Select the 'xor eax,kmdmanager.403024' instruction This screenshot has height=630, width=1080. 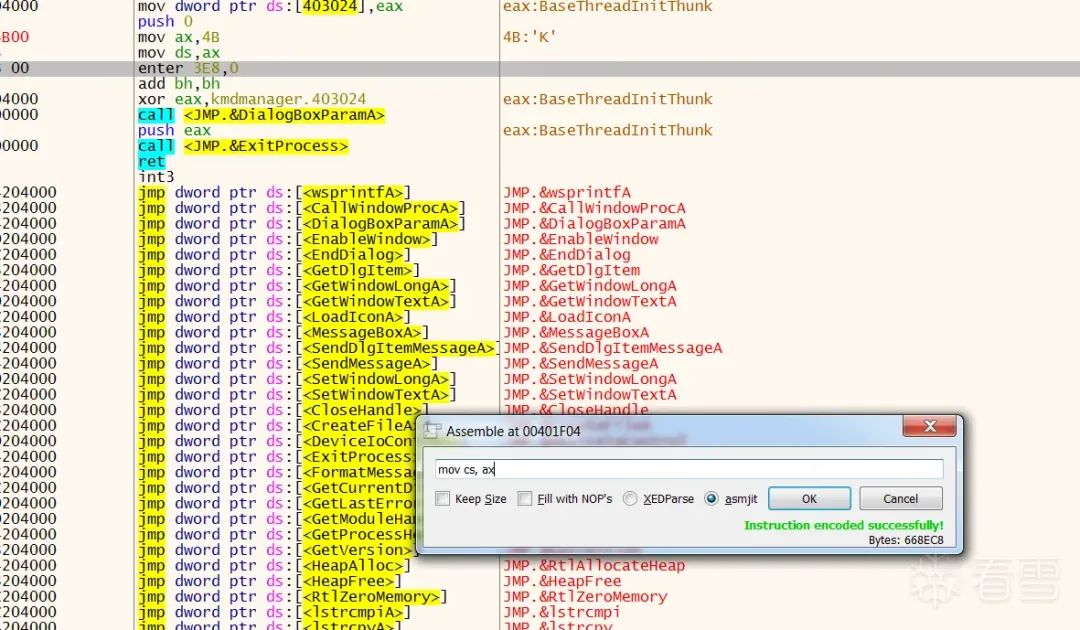[x=251, y=99]
